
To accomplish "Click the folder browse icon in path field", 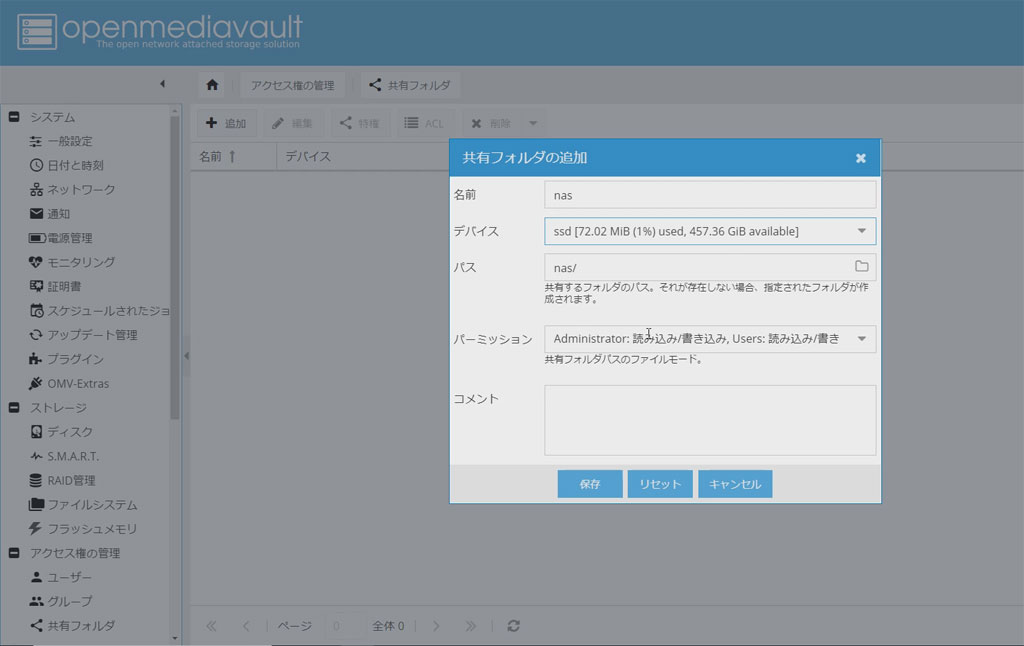I will [861, 267].
